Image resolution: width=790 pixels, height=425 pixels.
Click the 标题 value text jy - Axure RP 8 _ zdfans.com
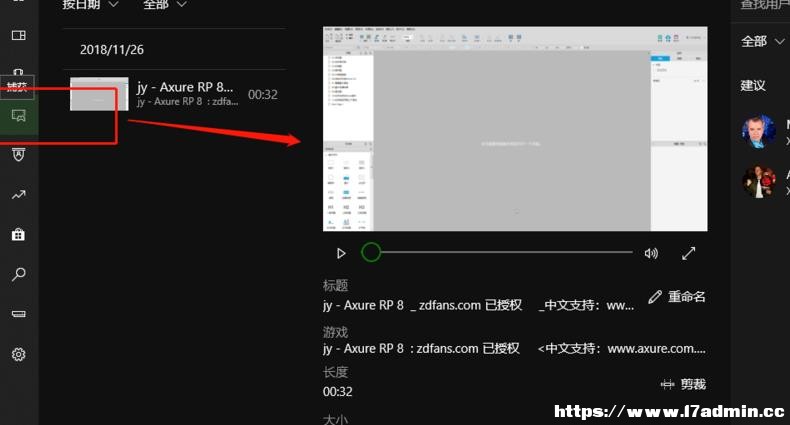[479, 305]
